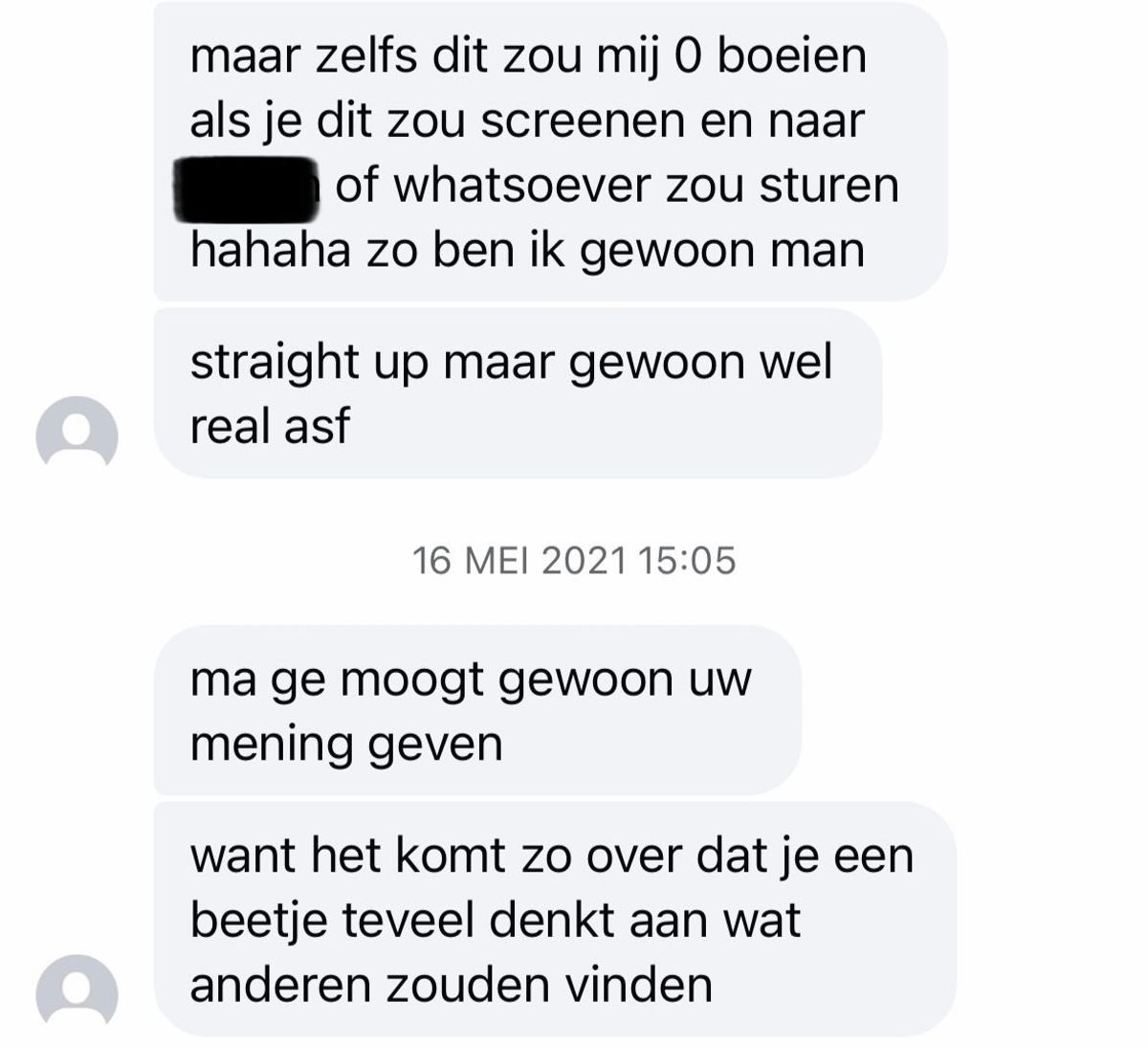Select the 'ma ge moogt gewoon' bubble

click(x=477, y=710)
